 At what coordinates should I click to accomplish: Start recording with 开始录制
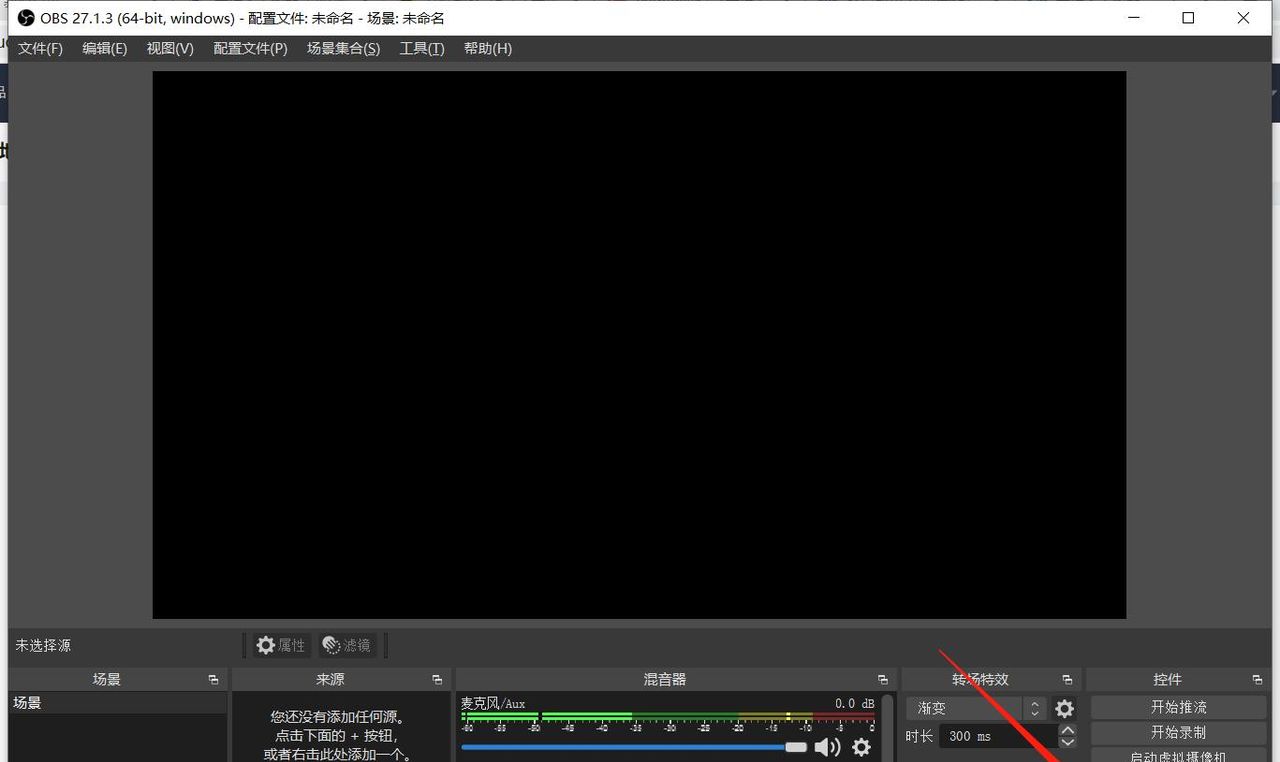point(1179,732)
